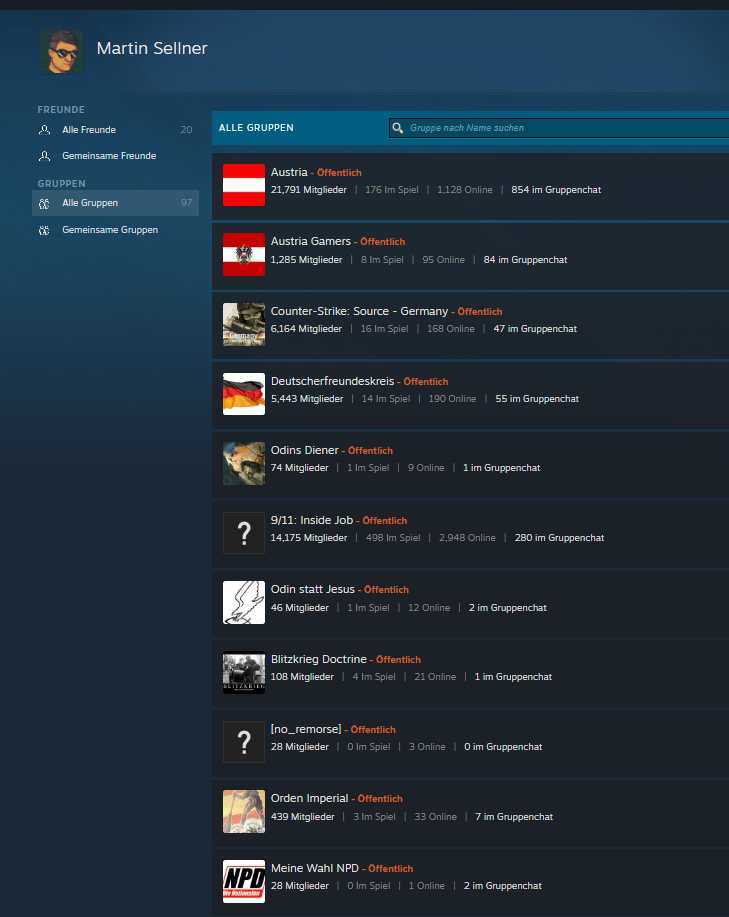Click the friends icon beside Alle Freunde
Viewport: 729px width, 917px height.
click(x=44, y=130)
